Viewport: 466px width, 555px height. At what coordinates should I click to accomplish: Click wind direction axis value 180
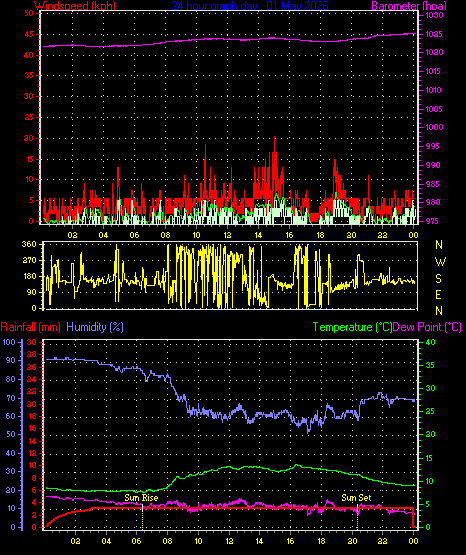click(29, 276)
